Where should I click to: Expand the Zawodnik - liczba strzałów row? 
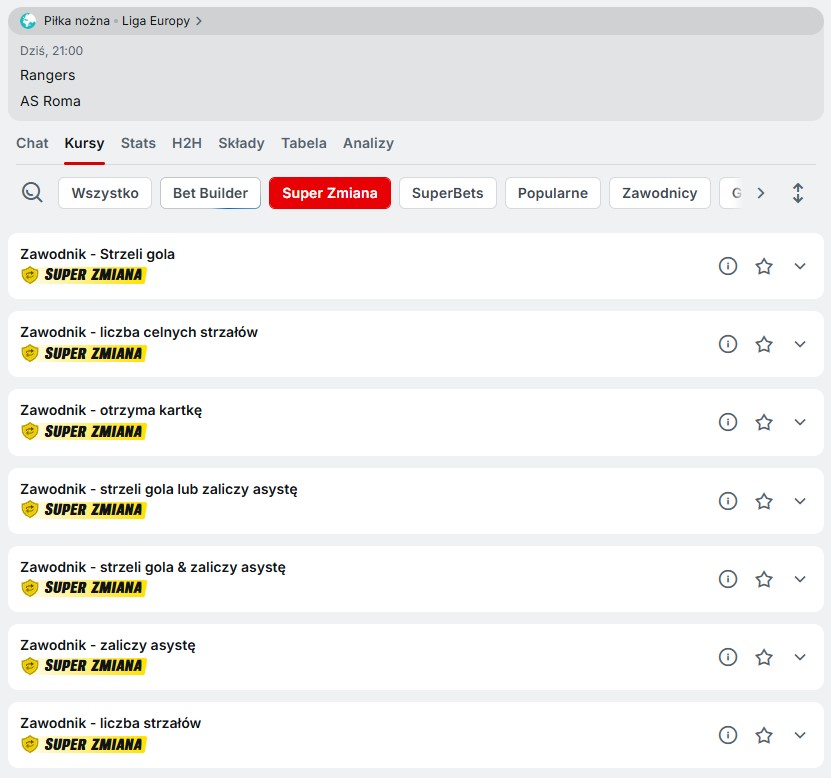tap(800, 735)
